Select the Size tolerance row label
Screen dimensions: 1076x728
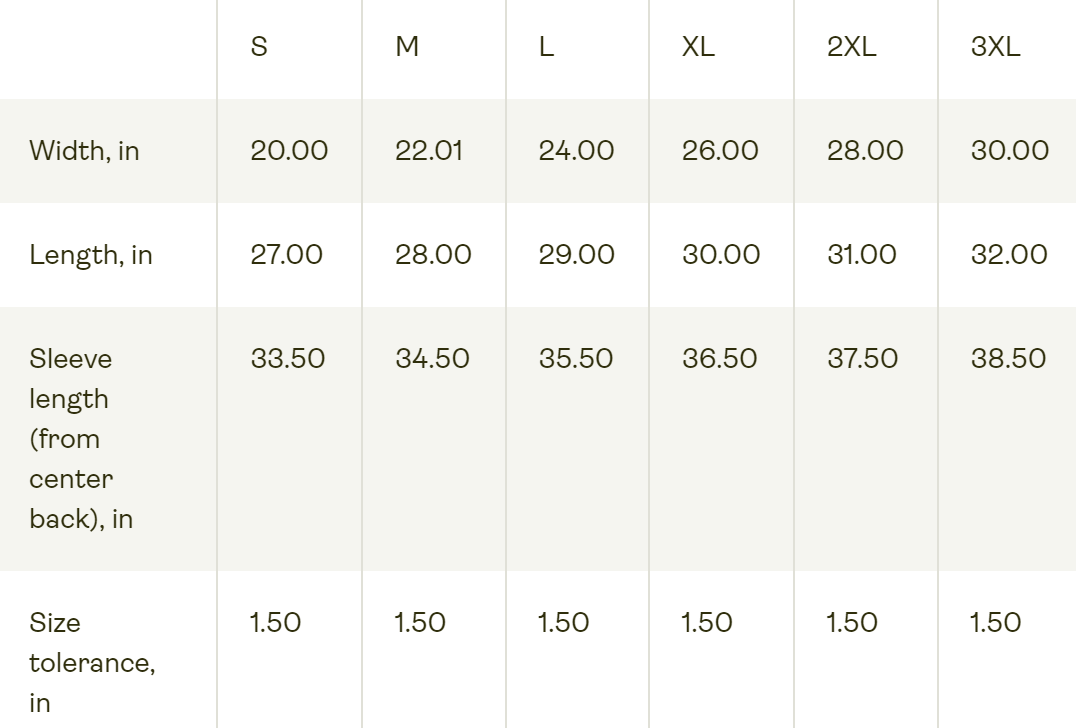91,662
